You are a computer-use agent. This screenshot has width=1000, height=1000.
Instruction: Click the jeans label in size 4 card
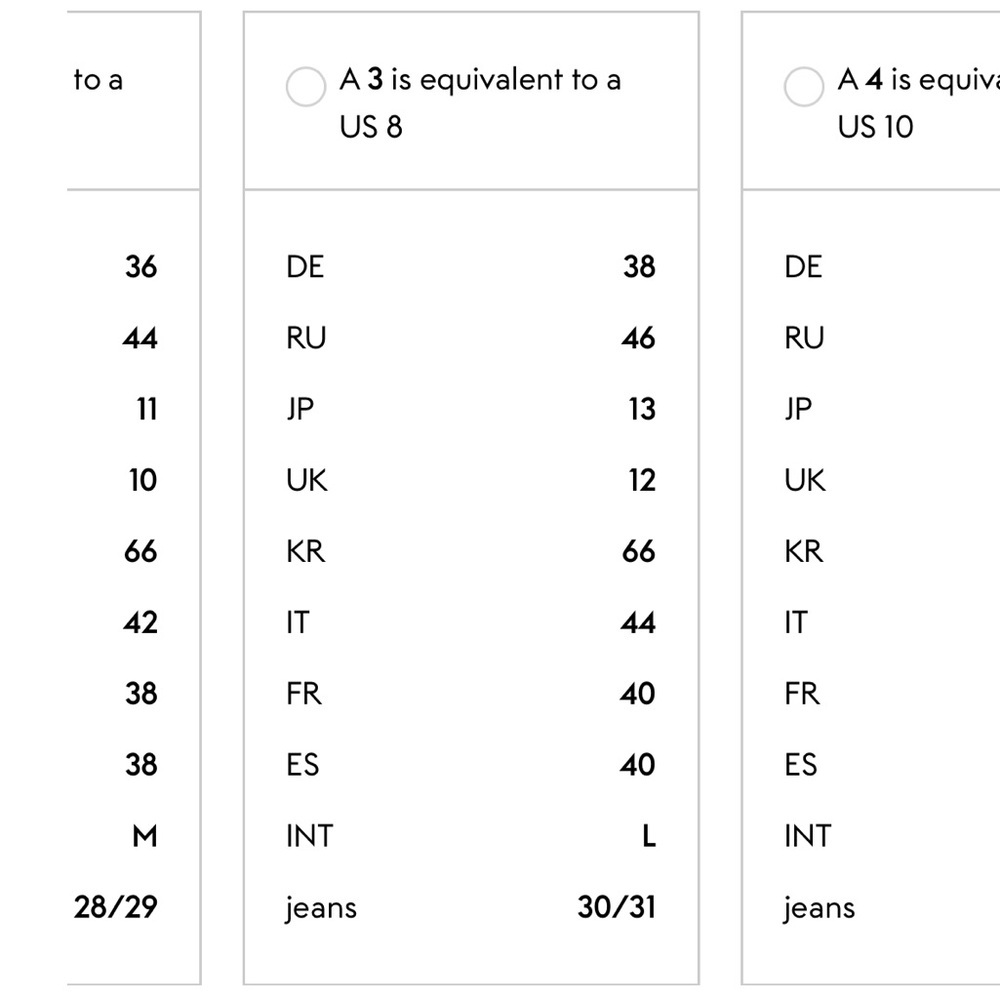click(820, 908)
